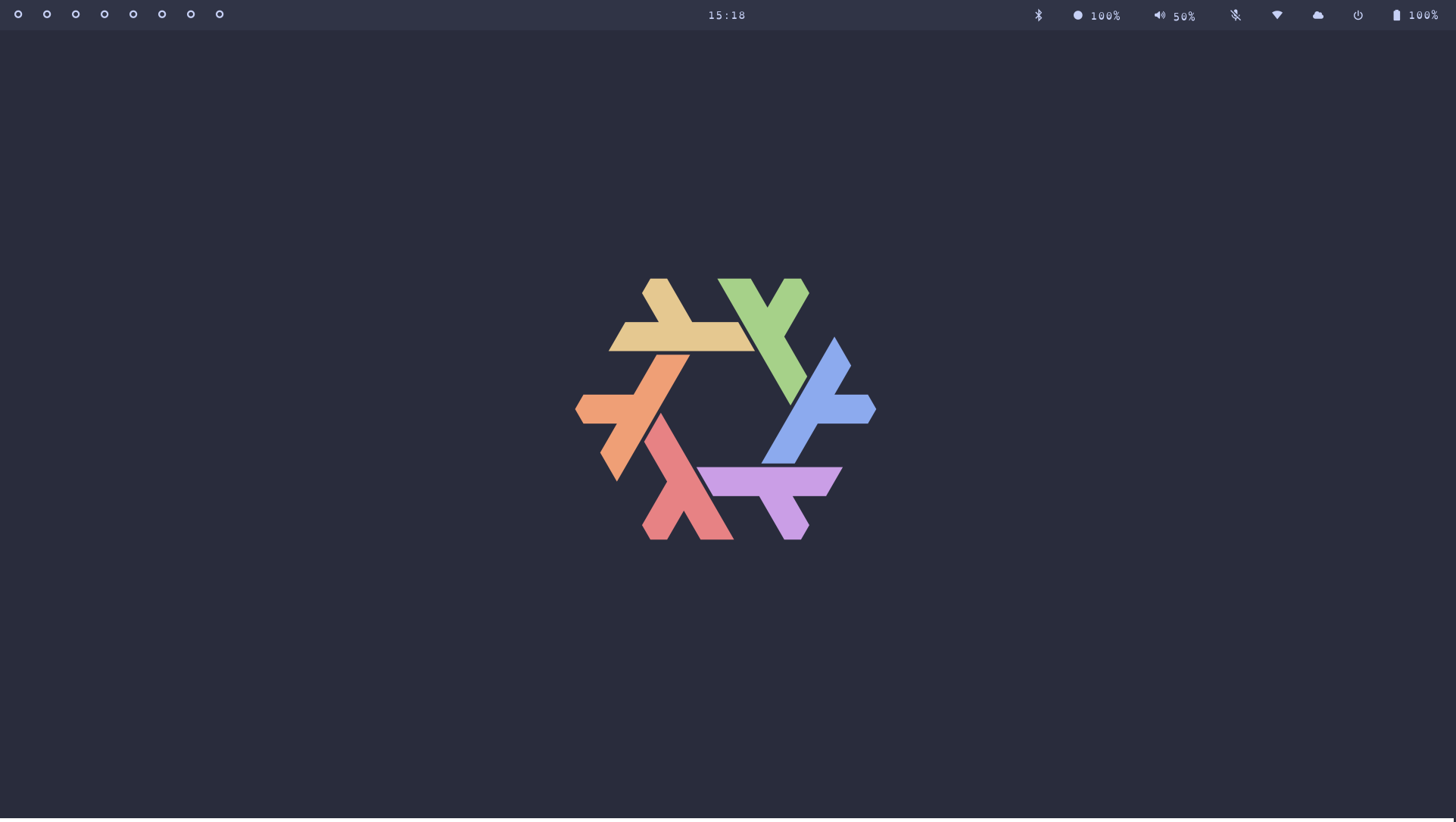
Task: Click the battery icon showing 100%
Action: pos(1397,14)
